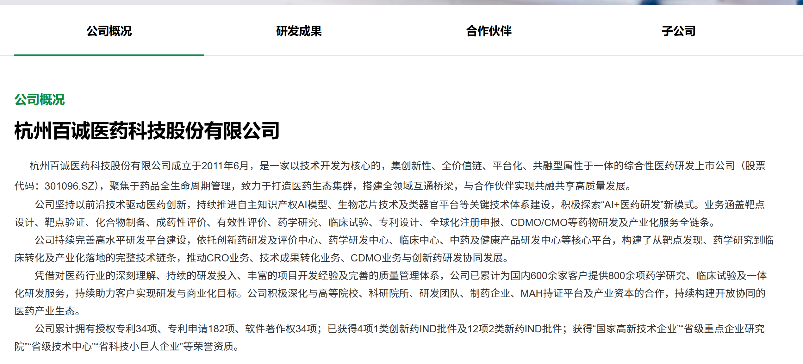This screenshot has height=364, width=803.
Task: Click the paragraph starting 公司累计拥有授权专利34项
Action: tap(390, 337)
